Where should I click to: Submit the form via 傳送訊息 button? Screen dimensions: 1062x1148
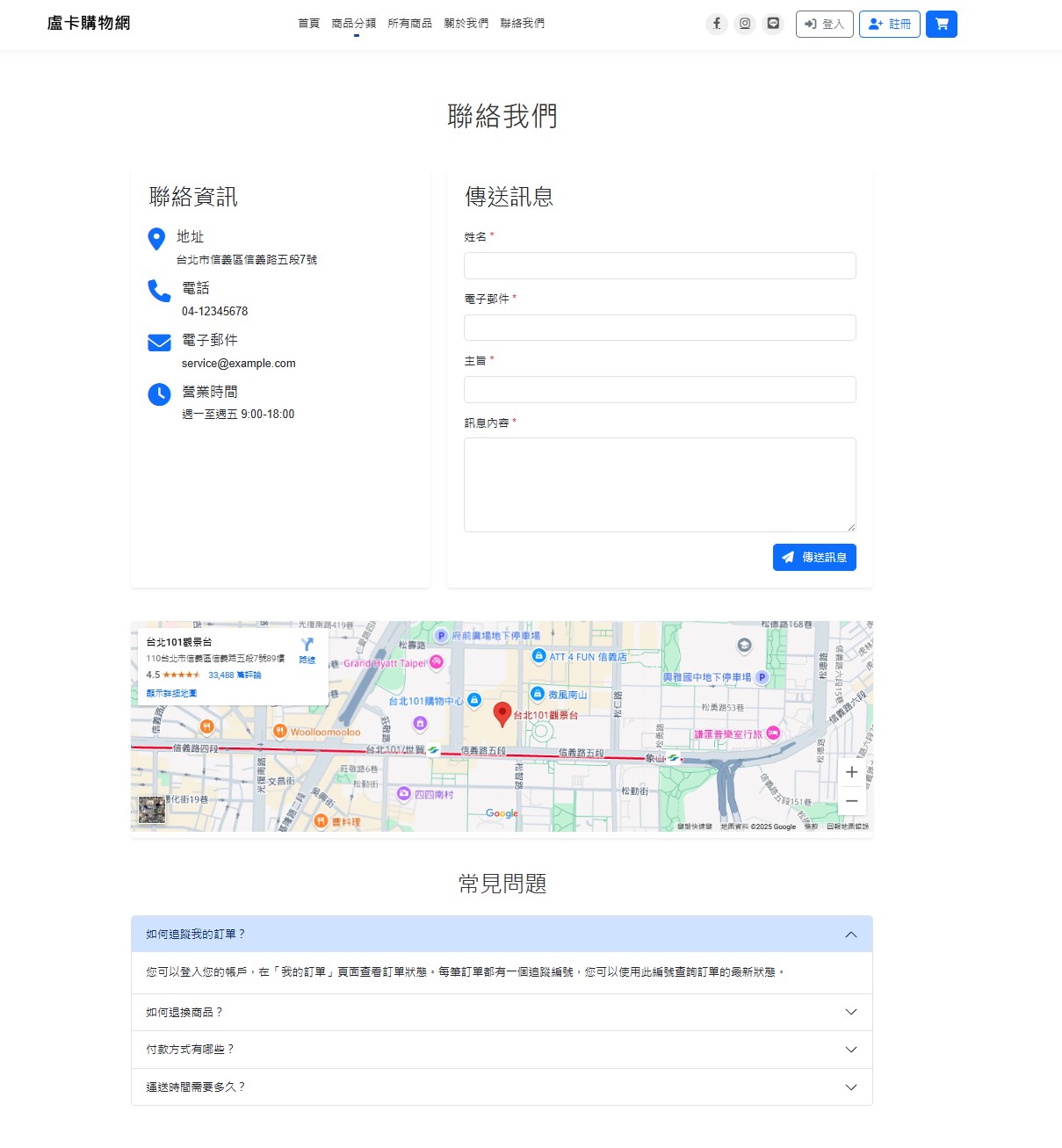(x=814, y=557)
